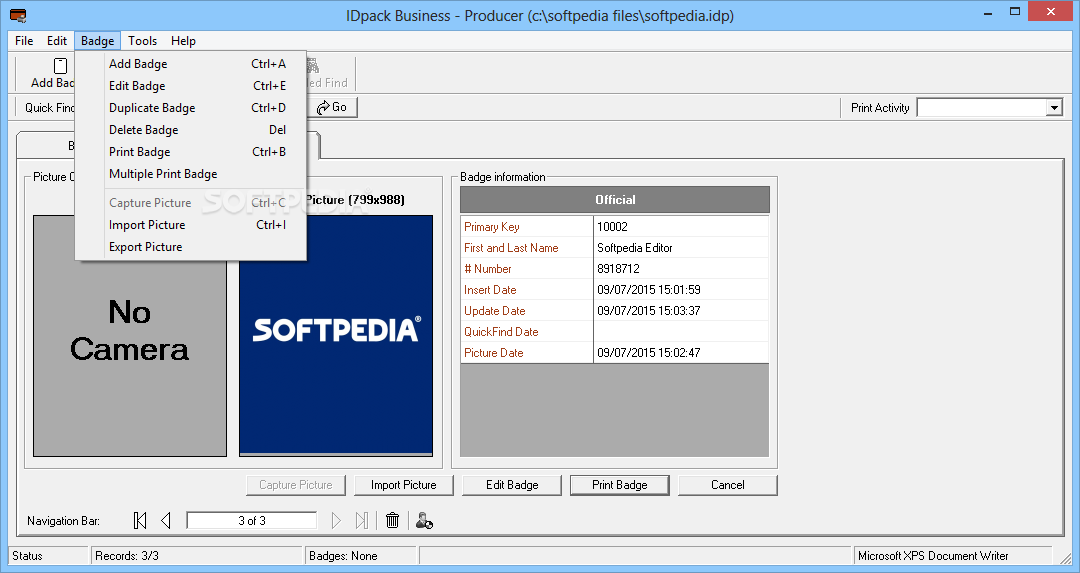
Task: Open the Help menu
Action: 183,41
